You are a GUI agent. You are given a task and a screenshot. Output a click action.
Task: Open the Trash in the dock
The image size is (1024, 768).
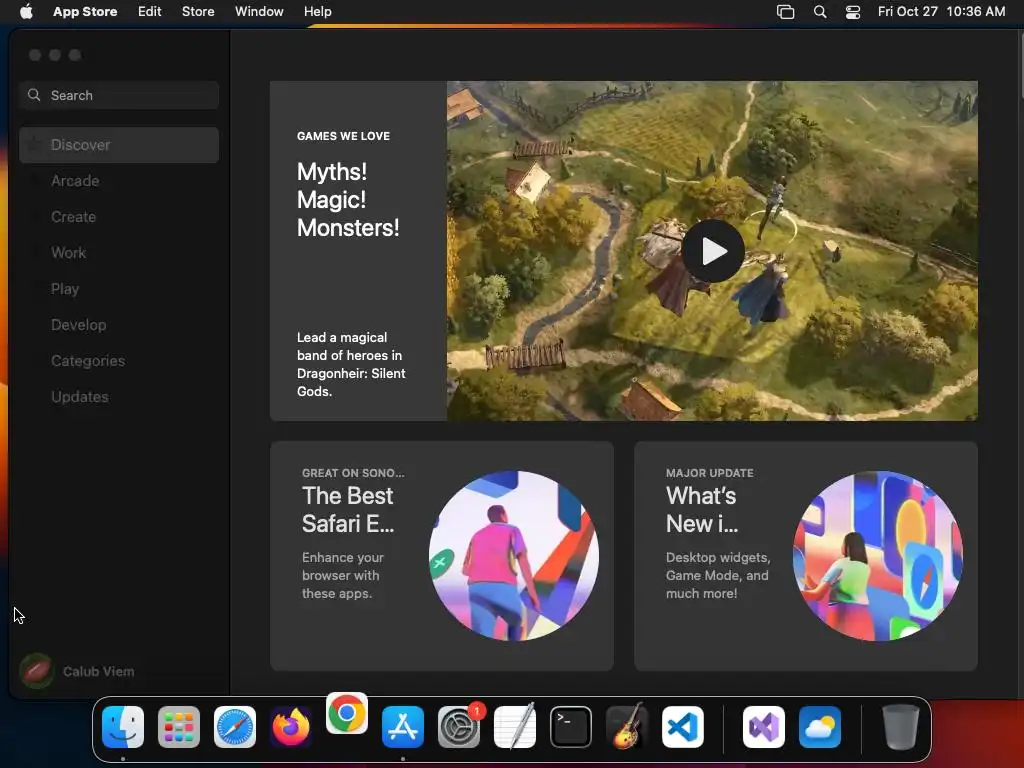901,726
